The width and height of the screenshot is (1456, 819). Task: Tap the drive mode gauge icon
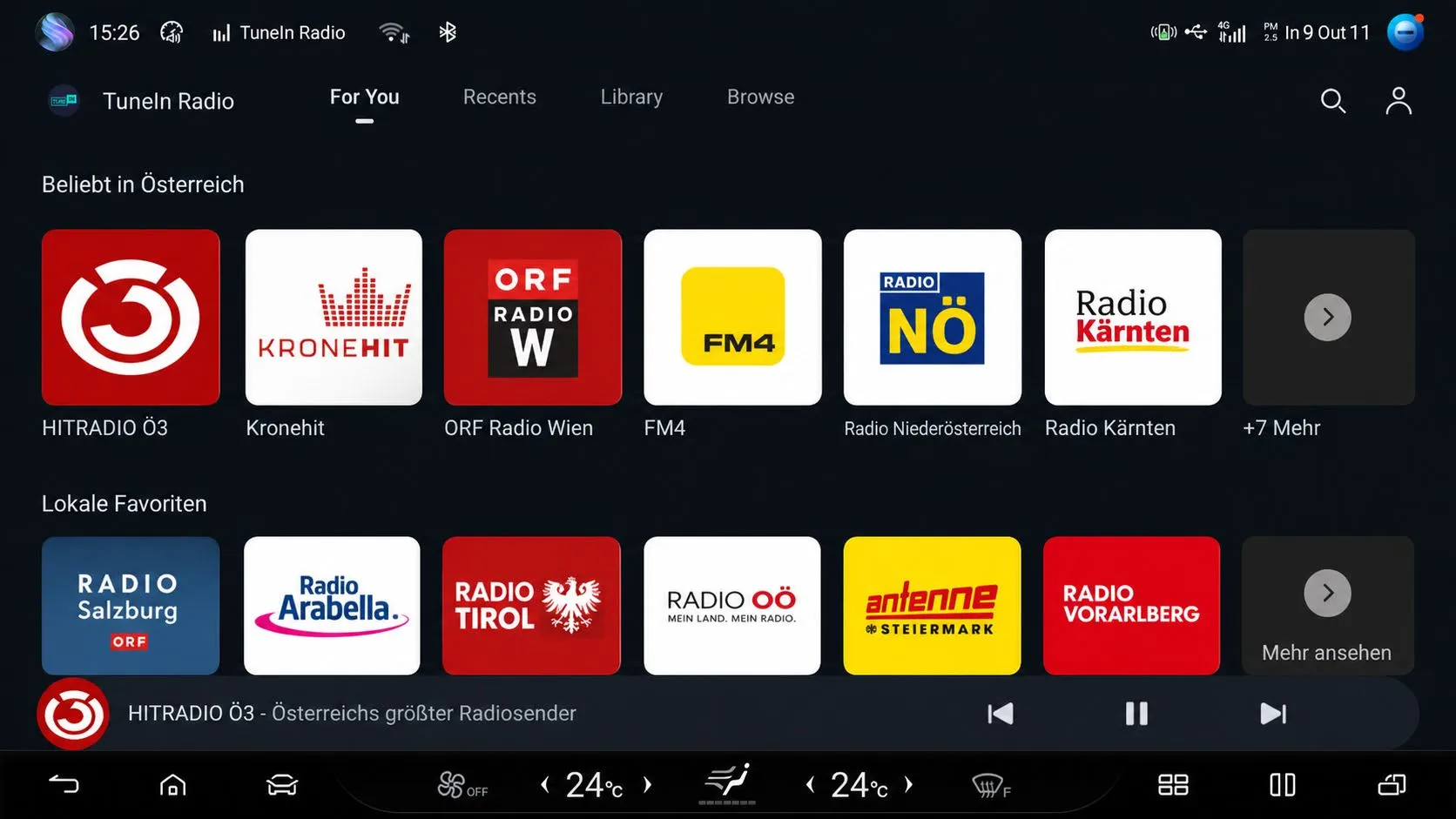[x=172, y=33]
